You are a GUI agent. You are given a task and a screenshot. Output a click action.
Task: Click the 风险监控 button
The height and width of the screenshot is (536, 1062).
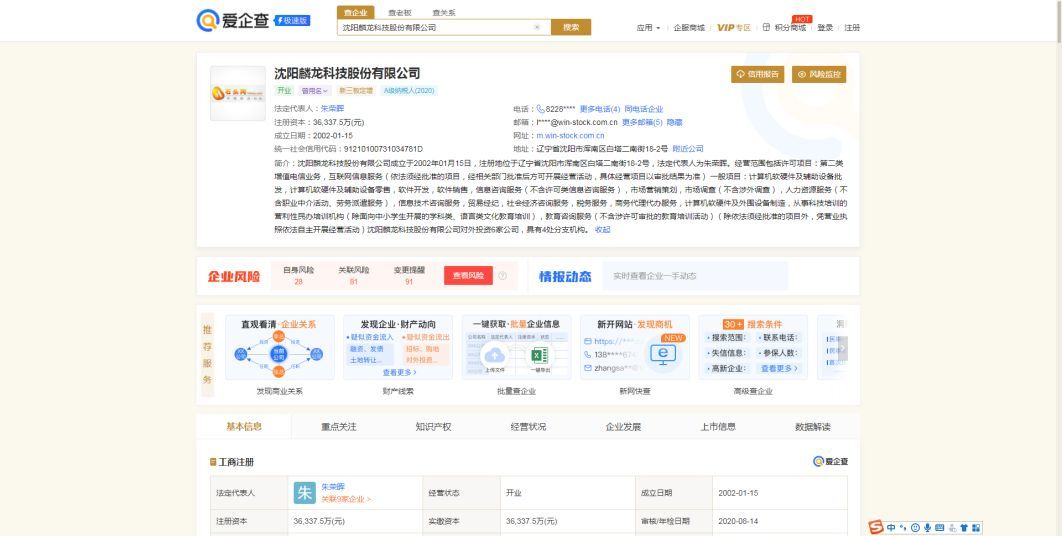pyautogui.click(x=819, y=75)
